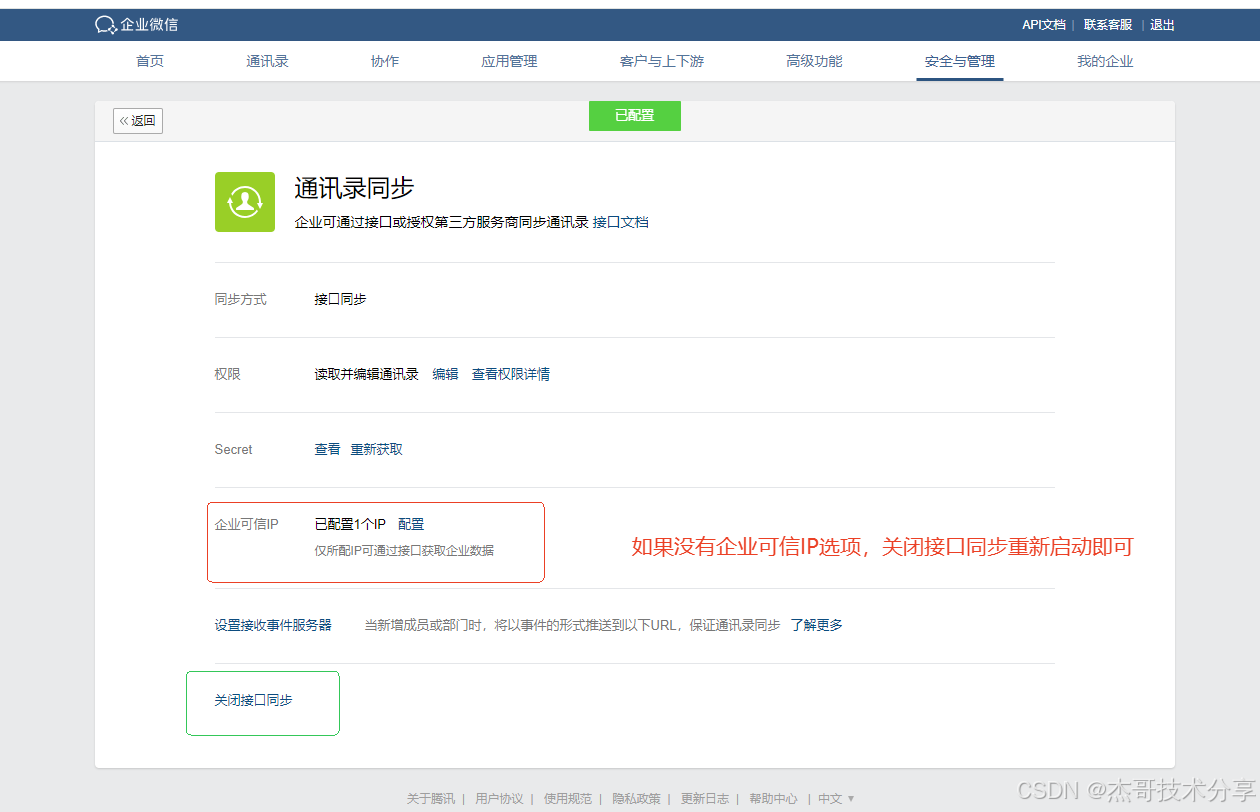
Task: Click 编辑 next to 读取并编辑通讯录
Action: 445,374
